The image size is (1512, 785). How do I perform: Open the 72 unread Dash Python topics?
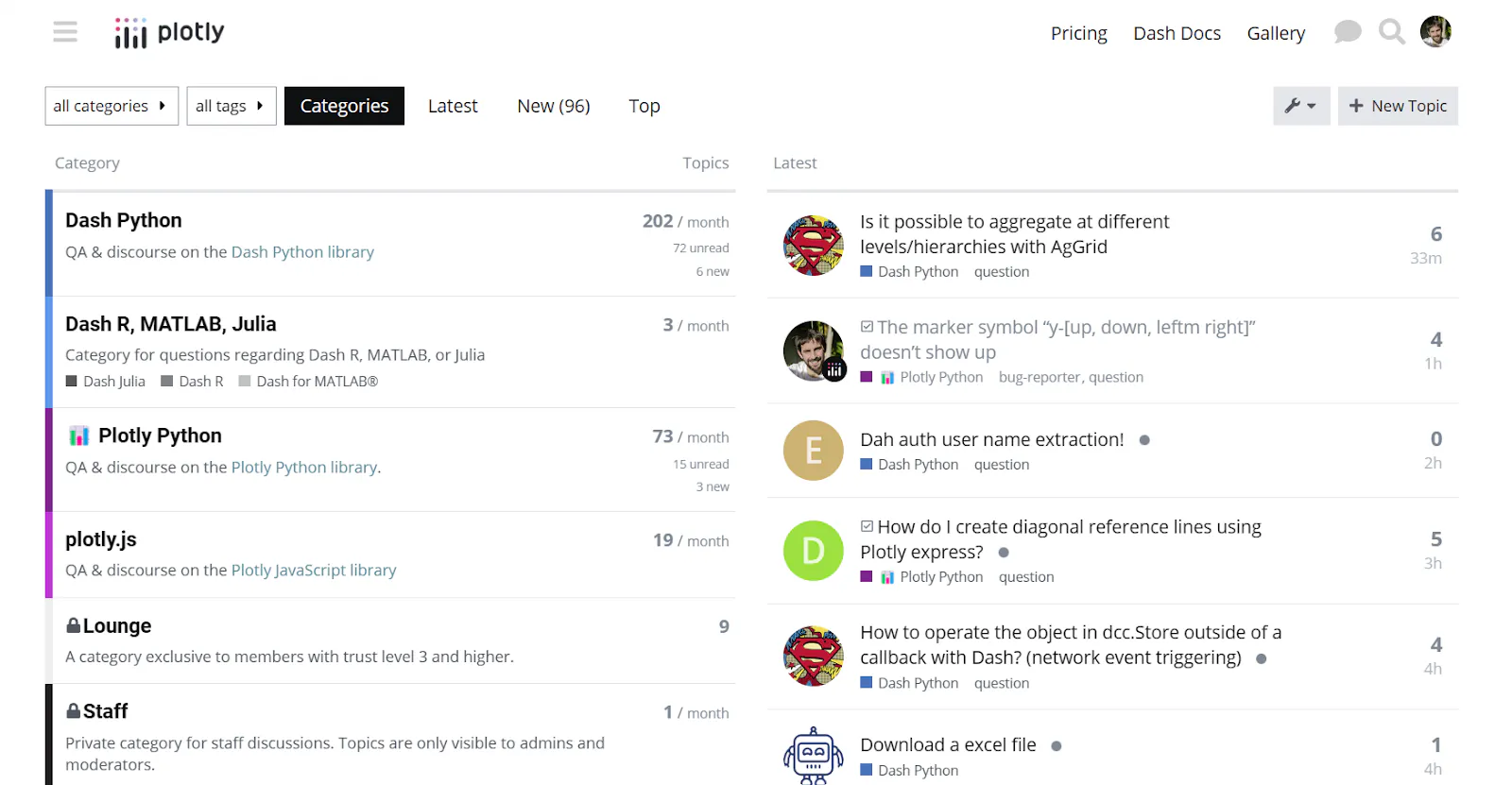click(x=701, y=247)
